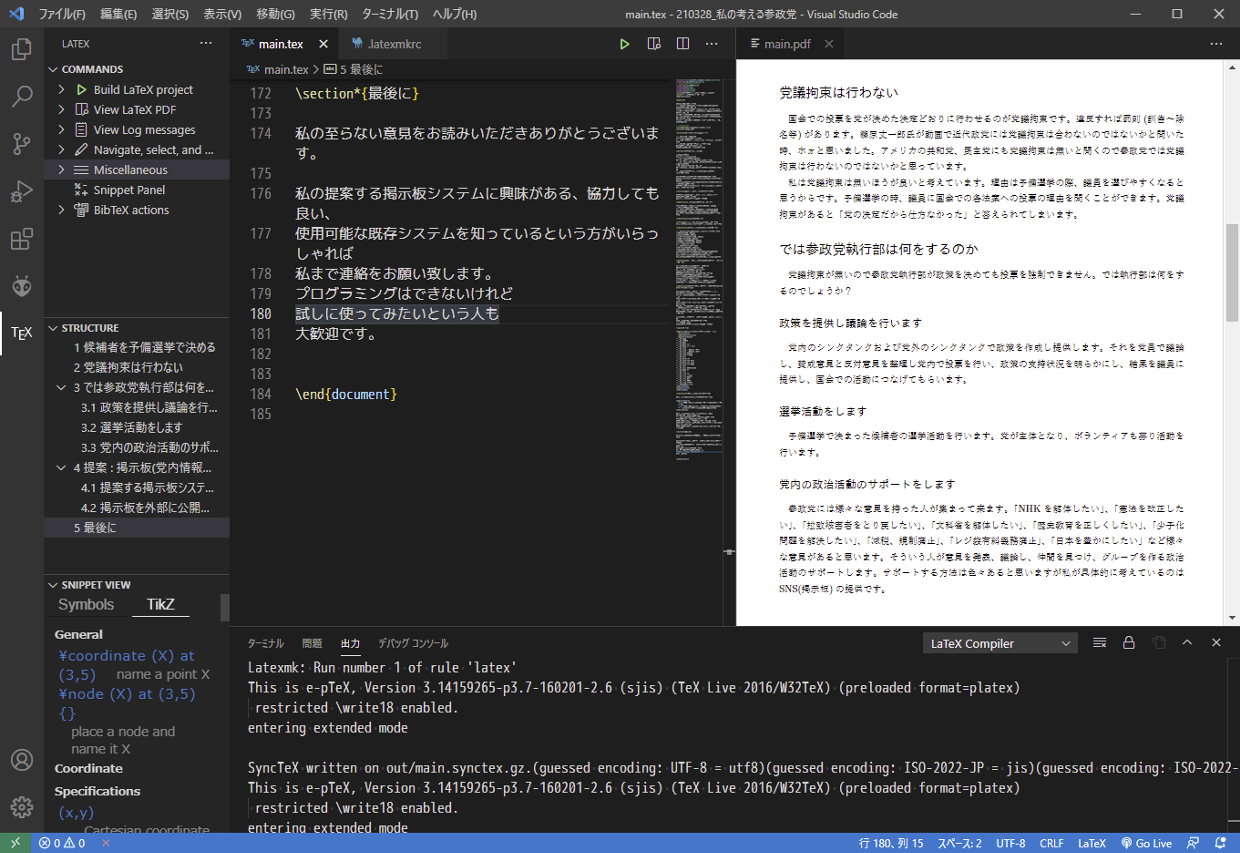Click Go Live in status bar
The image size is (1240, 853).
pos(1146,843)
